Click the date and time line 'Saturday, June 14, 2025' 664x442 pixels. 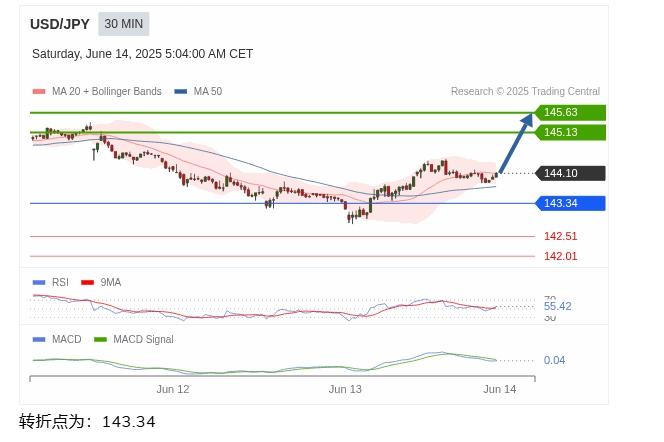142,54
